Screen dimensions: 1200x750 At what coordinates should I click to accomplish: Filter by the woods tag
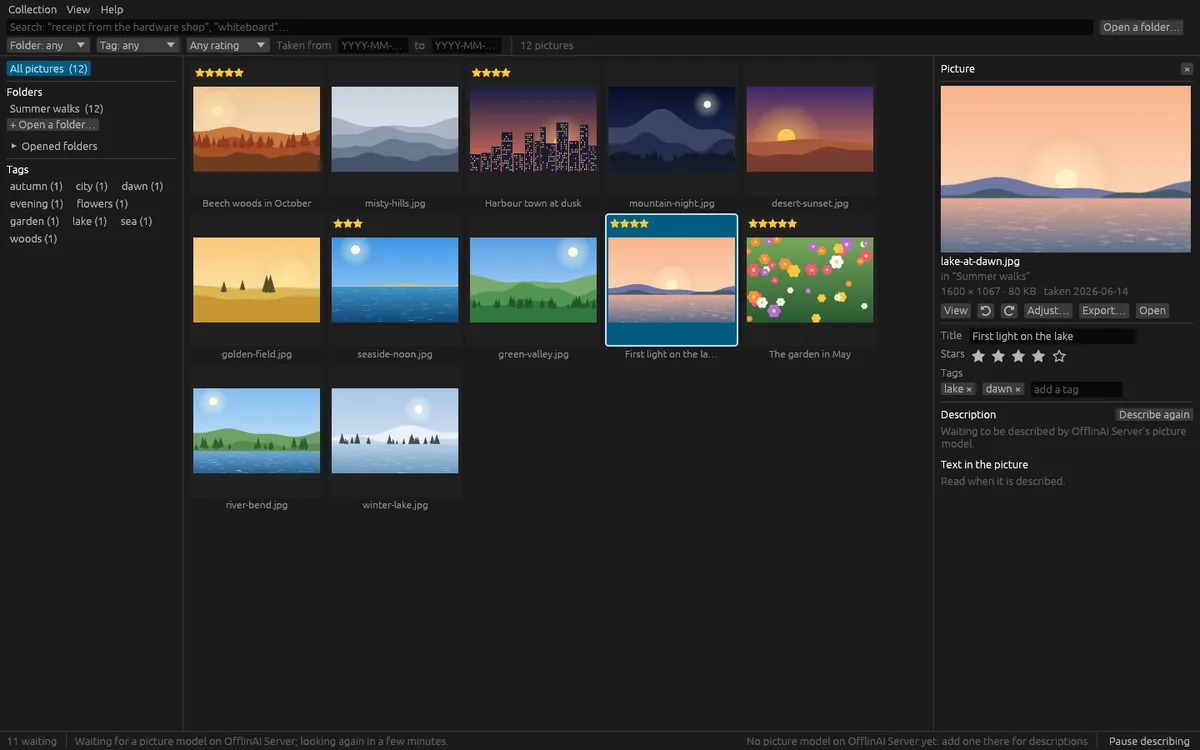pyautogui.click(x=33, y=239)
